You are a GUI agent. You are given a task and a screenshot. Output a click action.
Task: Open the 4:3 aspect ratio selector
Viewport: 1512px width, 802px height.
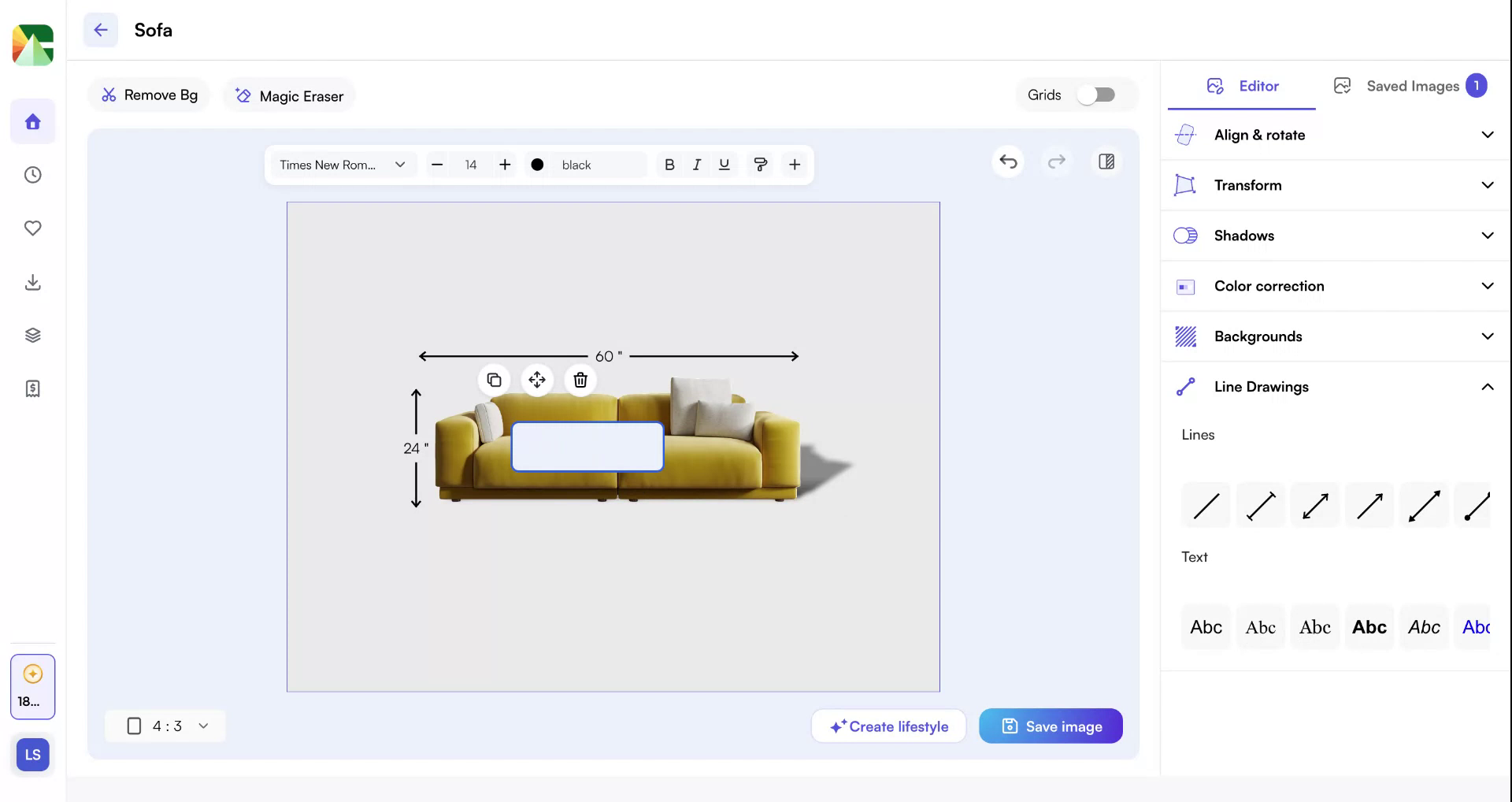click(165, 726)
